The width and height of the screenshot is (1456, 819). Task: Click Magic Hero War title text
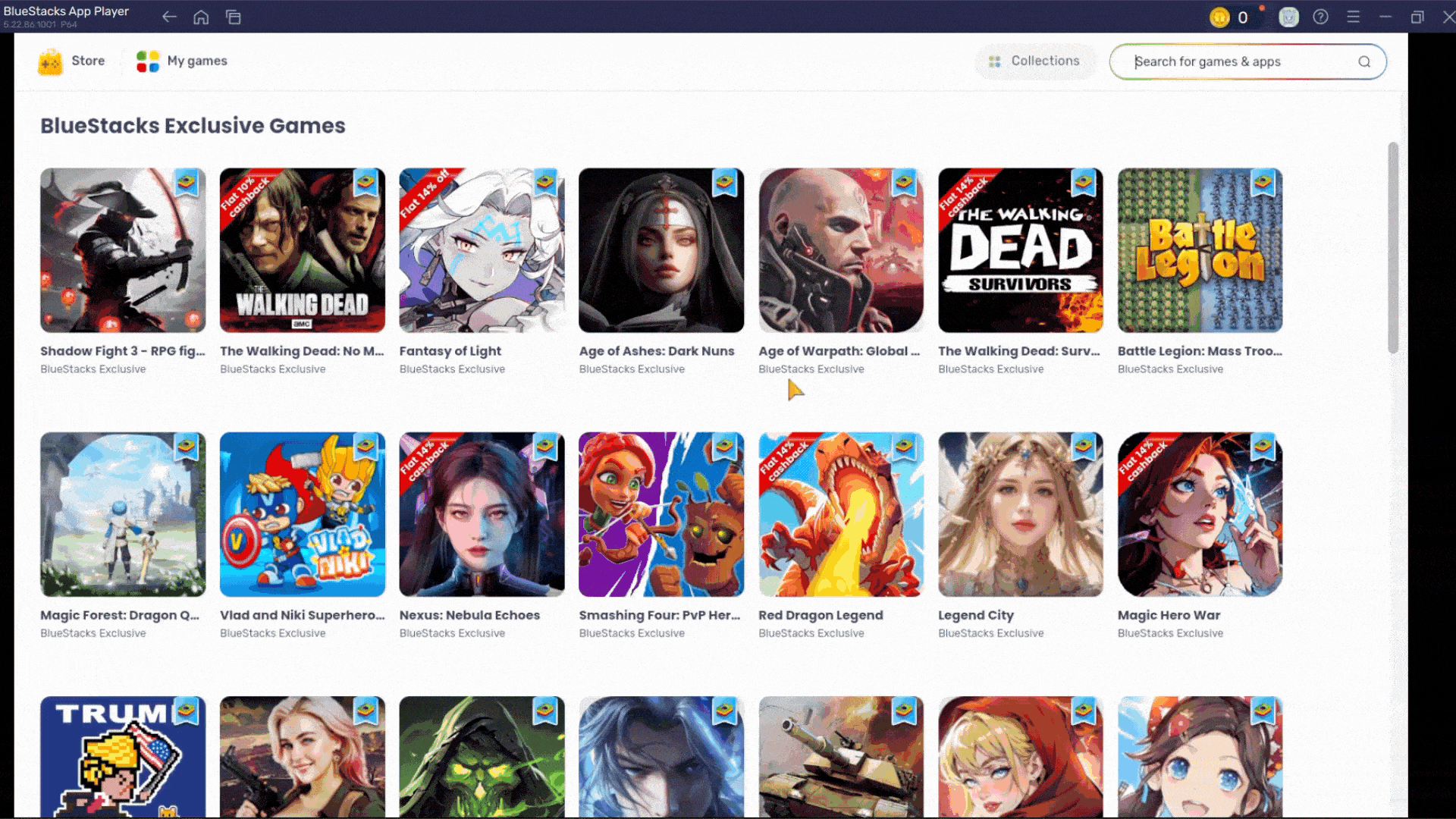click(x=1169, y=615)
